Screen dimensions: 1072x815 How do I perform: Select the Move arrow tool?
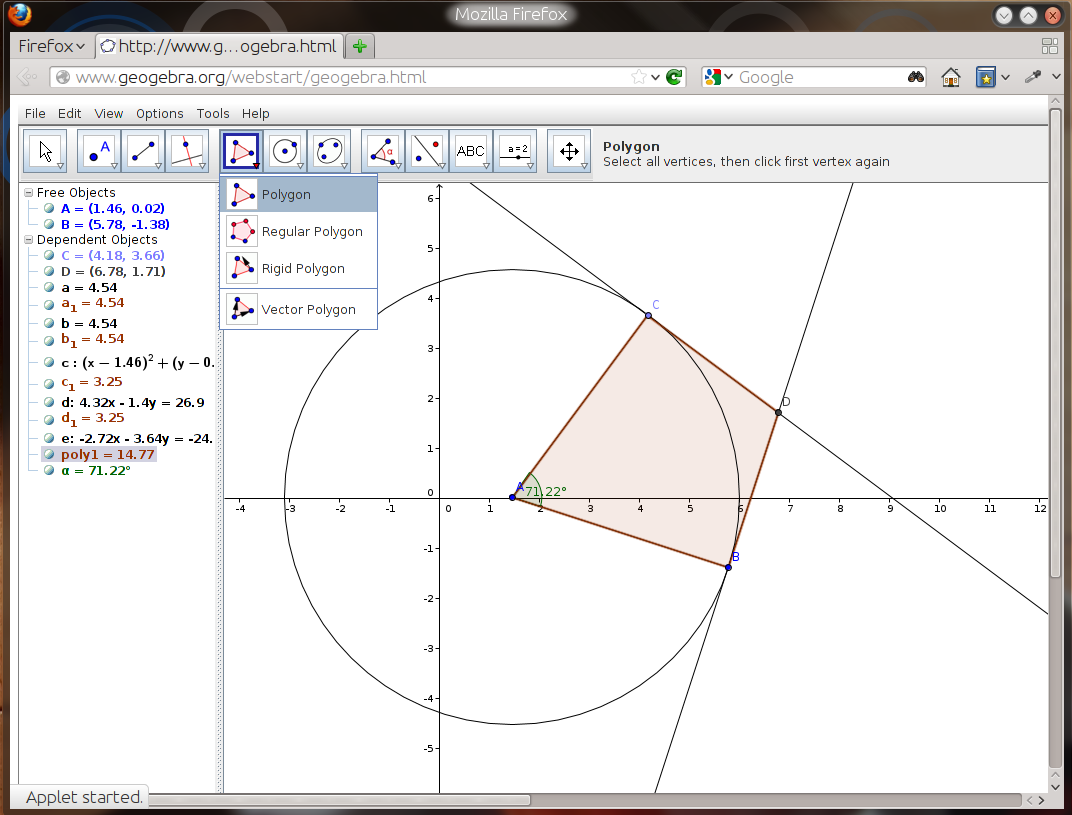[45, 150]
